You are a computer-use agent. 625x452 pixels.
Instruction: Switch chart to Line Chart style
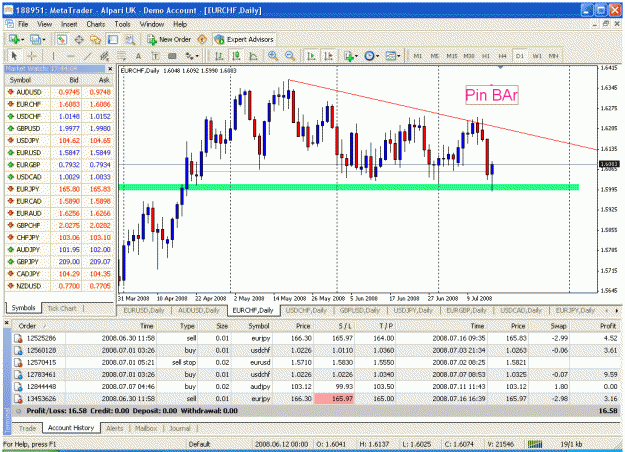[253, 56]
